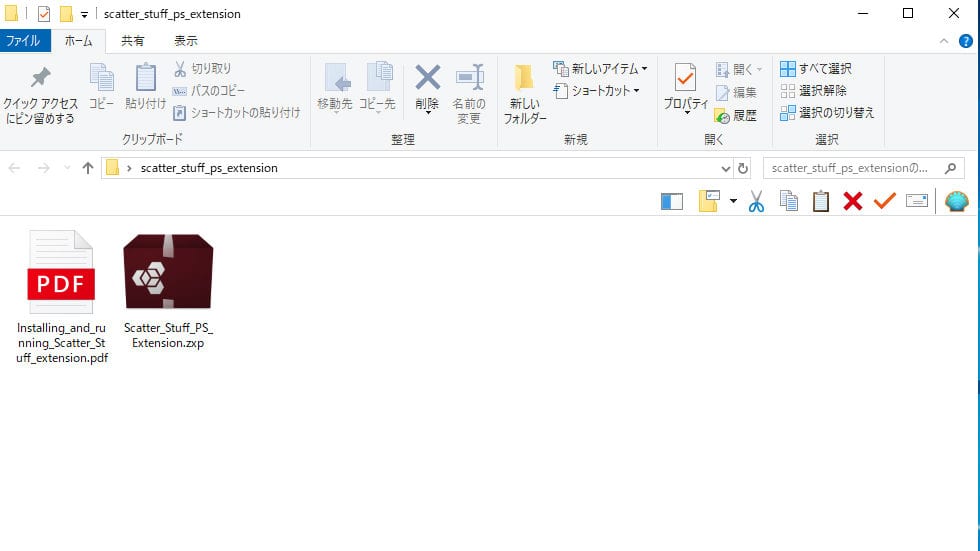Open the Delete (削除) dropdown arrow
This screenshot has height=551, width=980.
428,113
